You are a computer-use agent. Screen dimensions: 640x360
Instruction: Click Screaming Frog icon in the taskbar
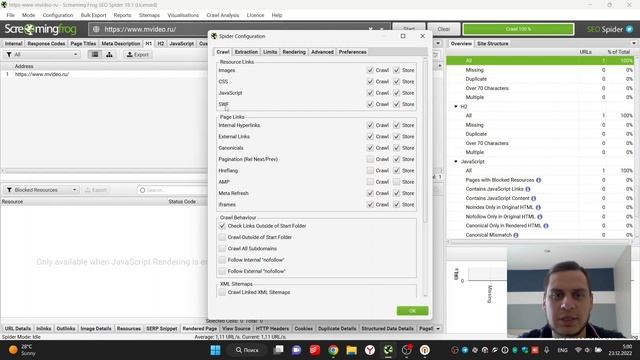click(388, 350)
